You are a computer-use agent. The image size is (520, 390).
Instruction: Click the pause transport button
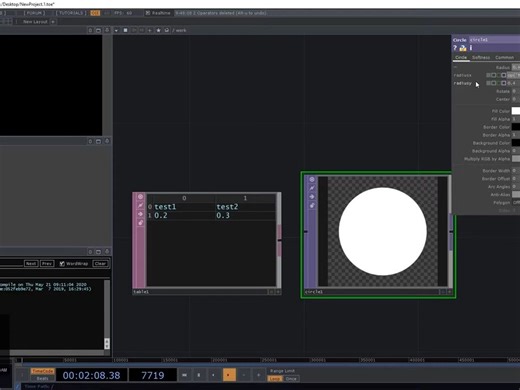(199, 375)
